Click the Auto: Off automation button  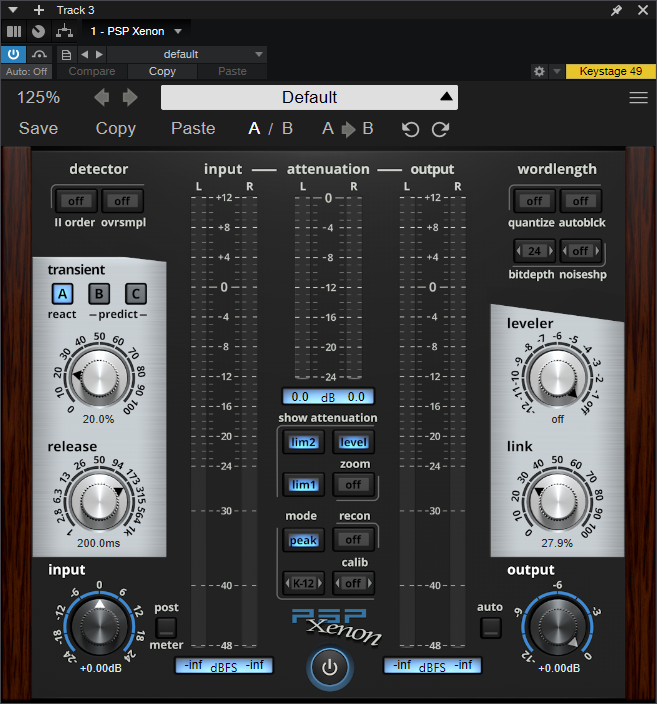coord(26,71)
